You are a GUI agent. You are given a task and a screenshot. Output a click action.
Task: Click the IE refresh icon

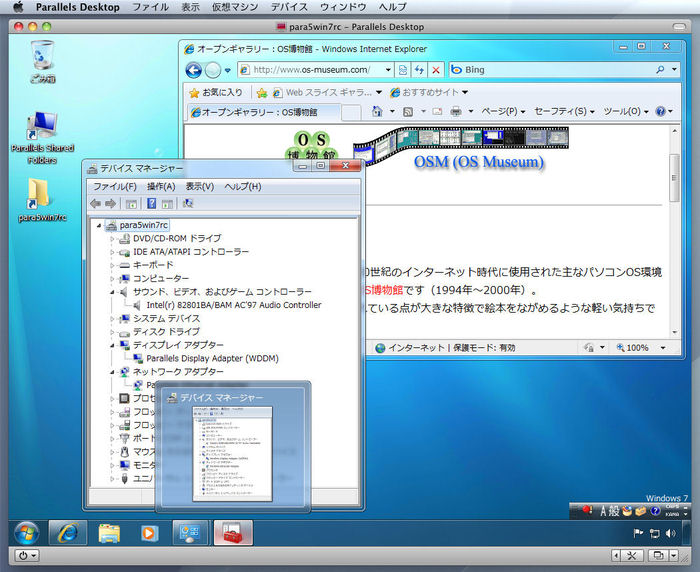click(x=419, y=70)
